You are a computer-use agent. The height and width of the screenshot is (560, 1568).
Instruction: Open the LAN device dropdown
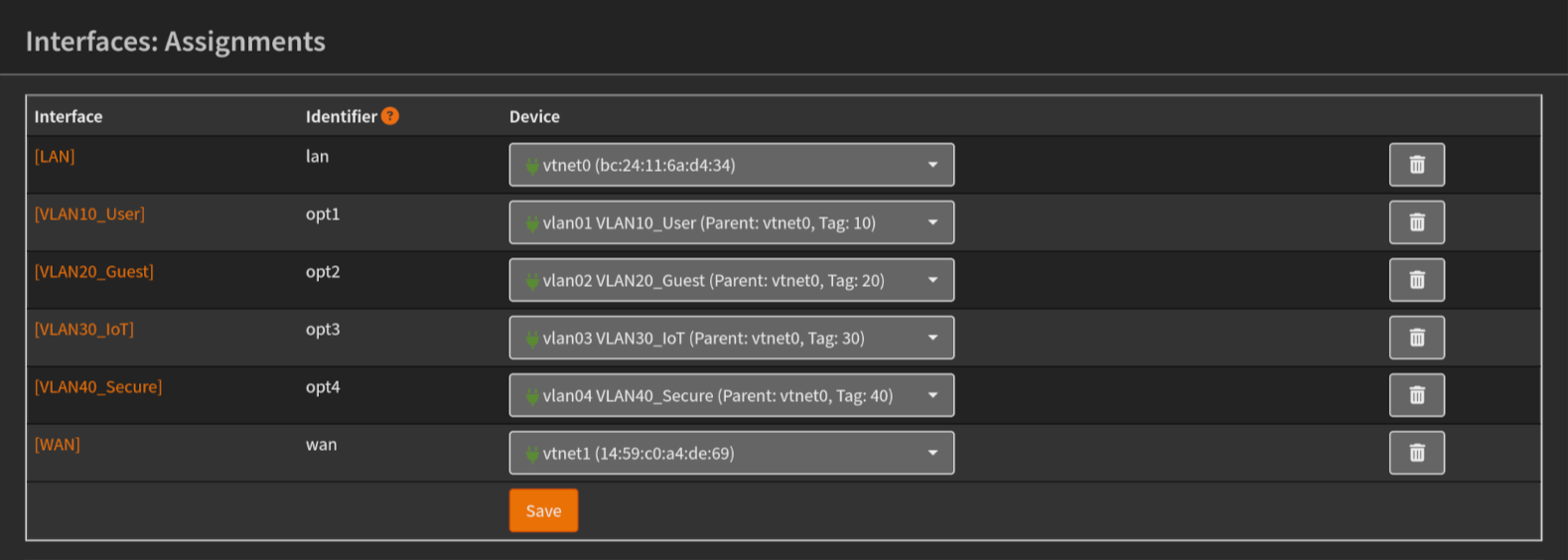pos(731,165)
